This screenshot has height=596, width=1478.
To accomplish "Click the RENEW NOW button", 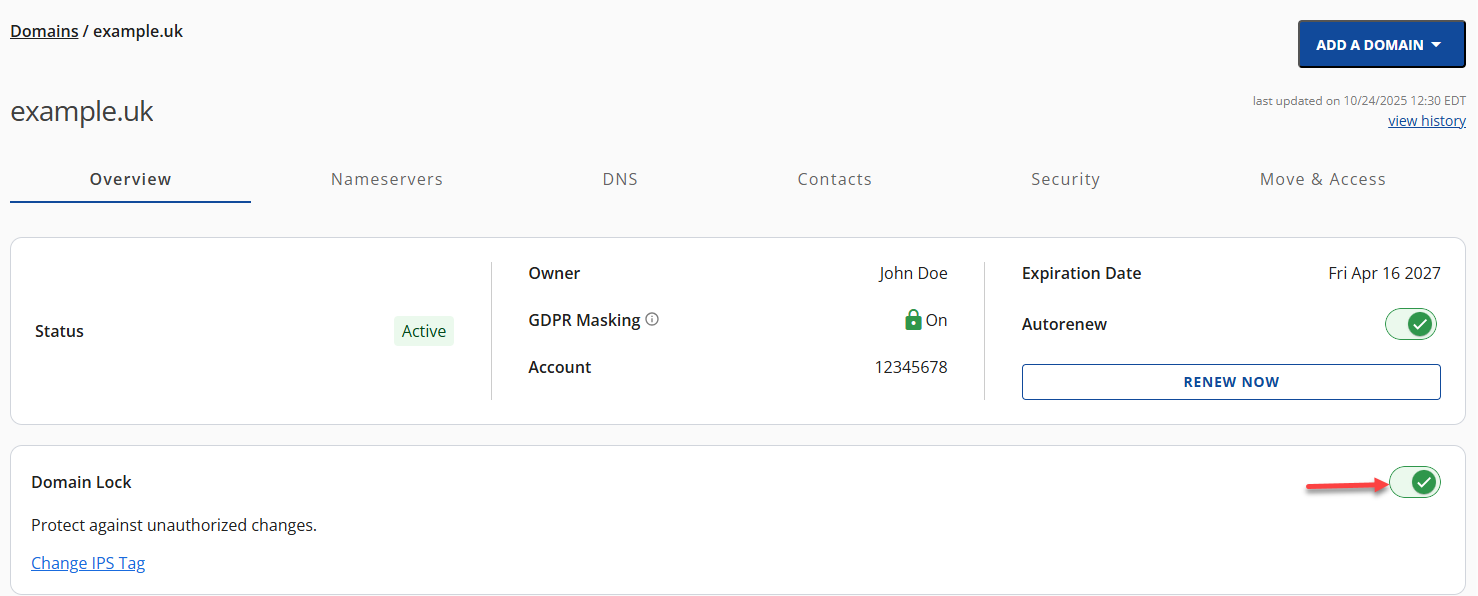I will coord(1231,381).
